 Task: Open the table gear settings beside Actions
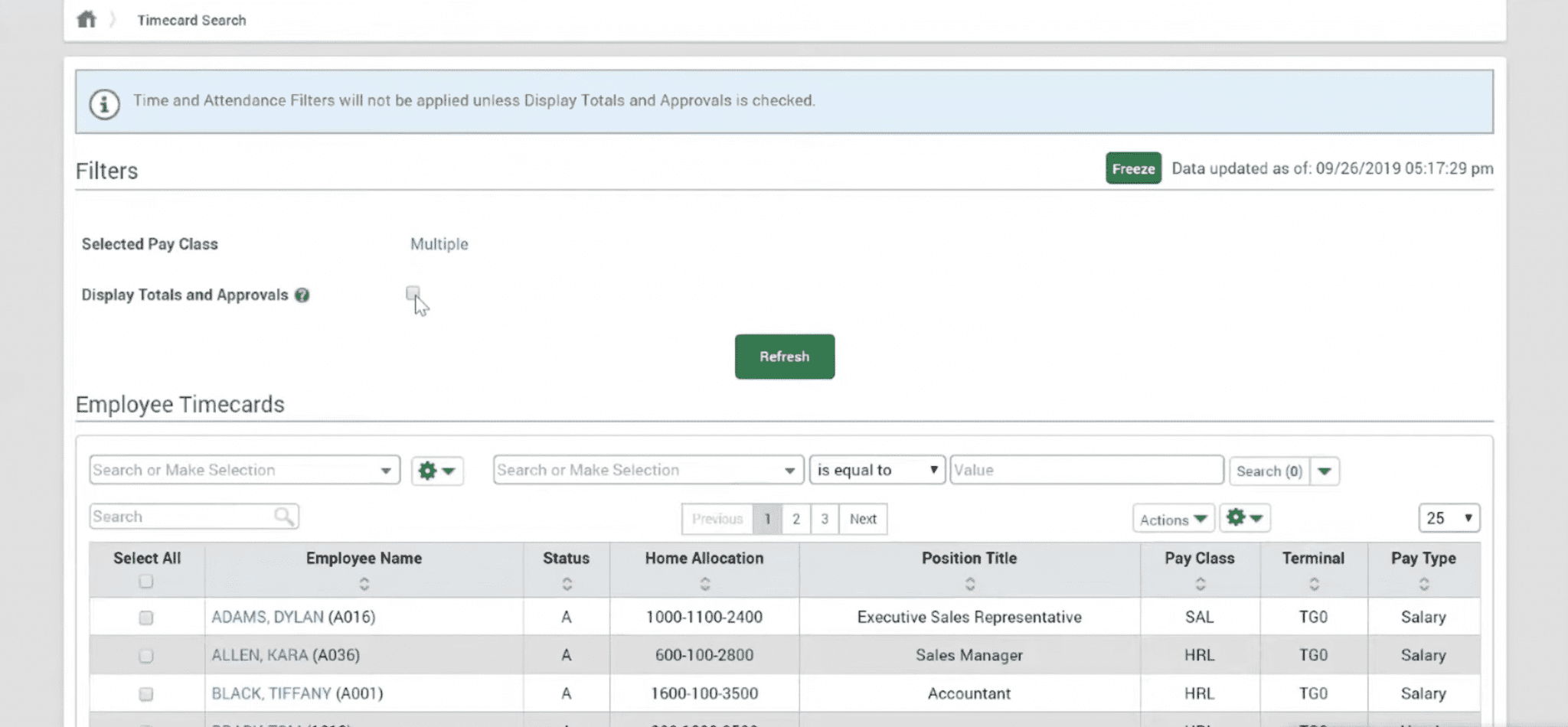(1244, 519)
